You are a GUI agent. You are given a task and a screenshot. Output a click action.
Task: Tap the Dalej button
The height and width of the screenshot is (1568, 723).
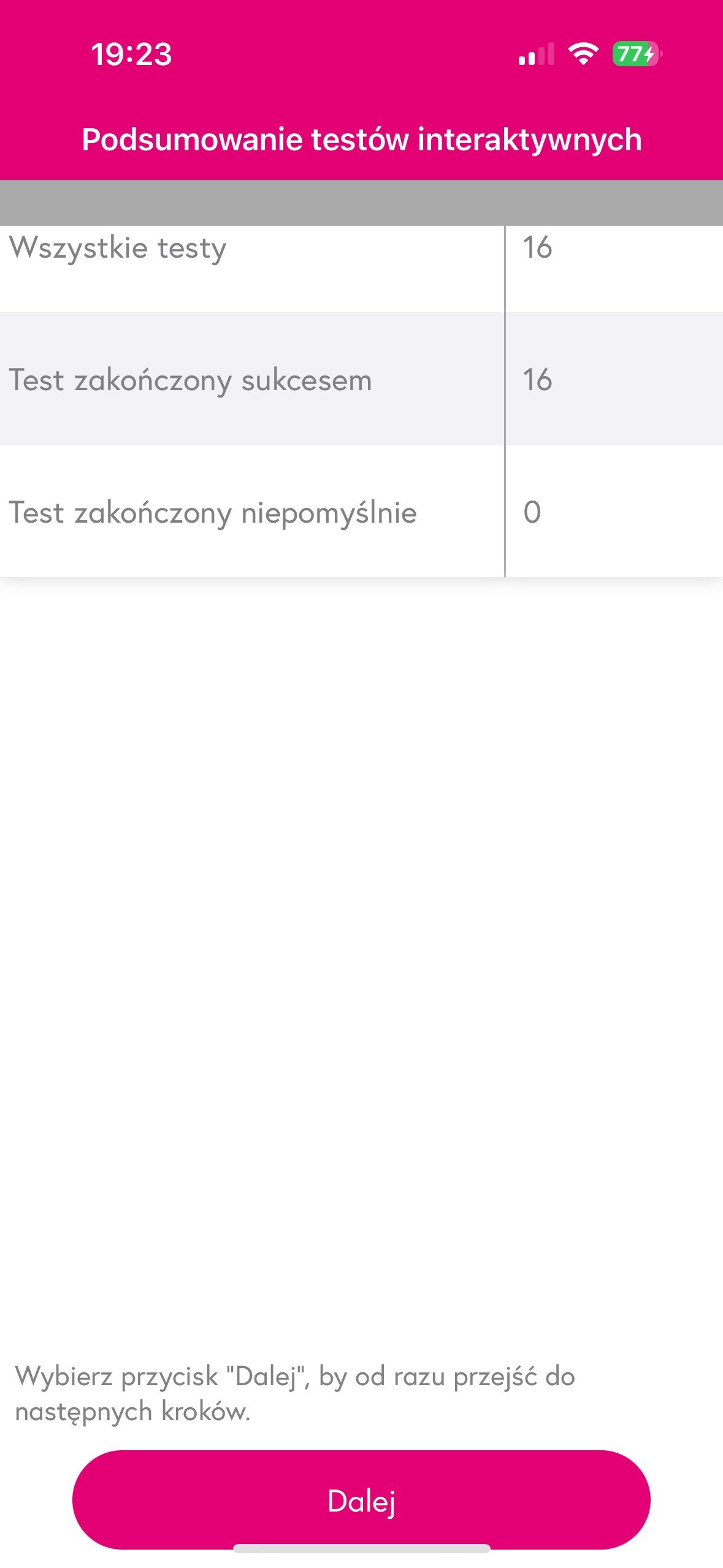click(x=361, y=1500)
